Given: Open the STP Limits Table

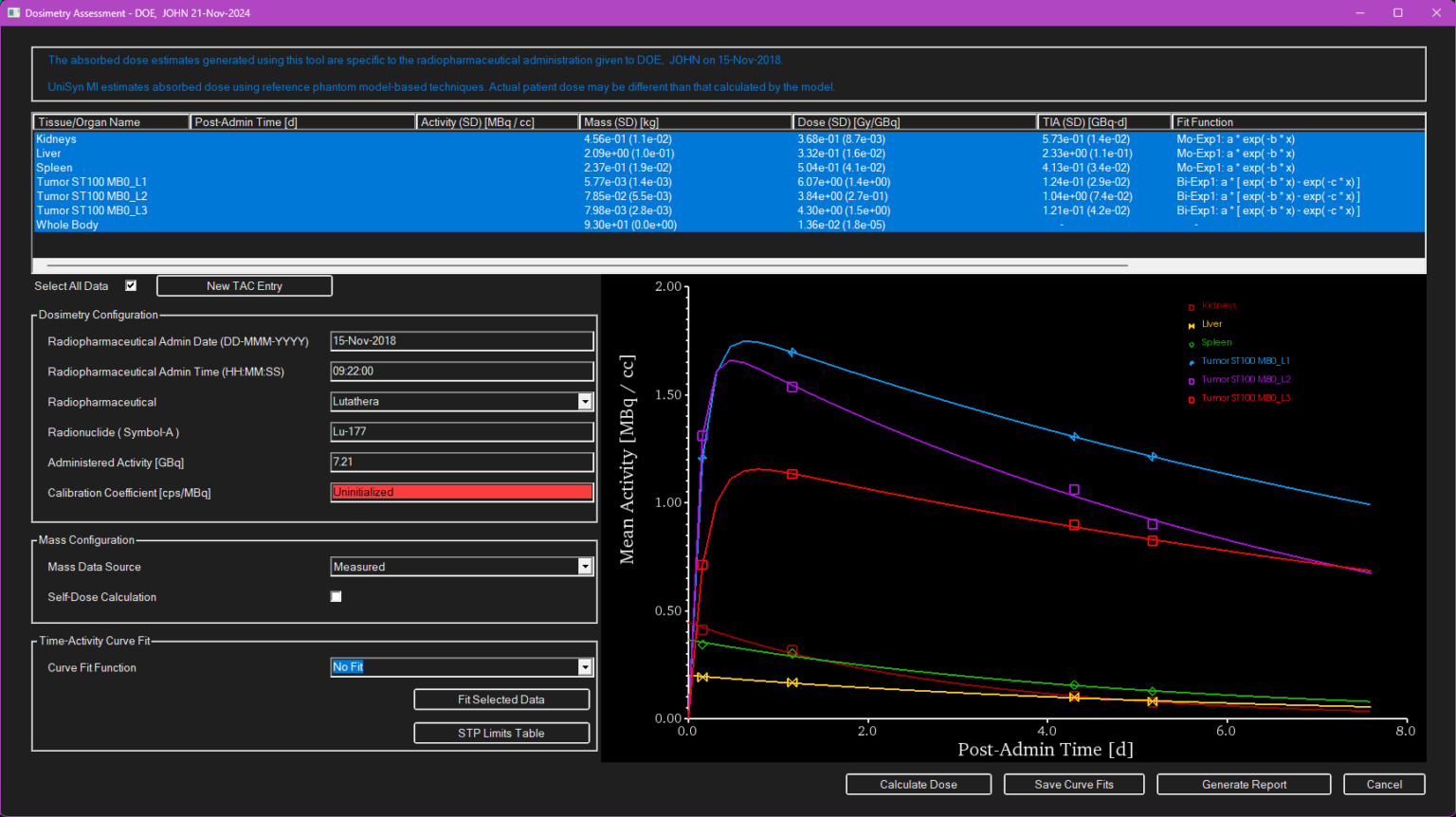Looking at the screenshot, I should (500, 732).
